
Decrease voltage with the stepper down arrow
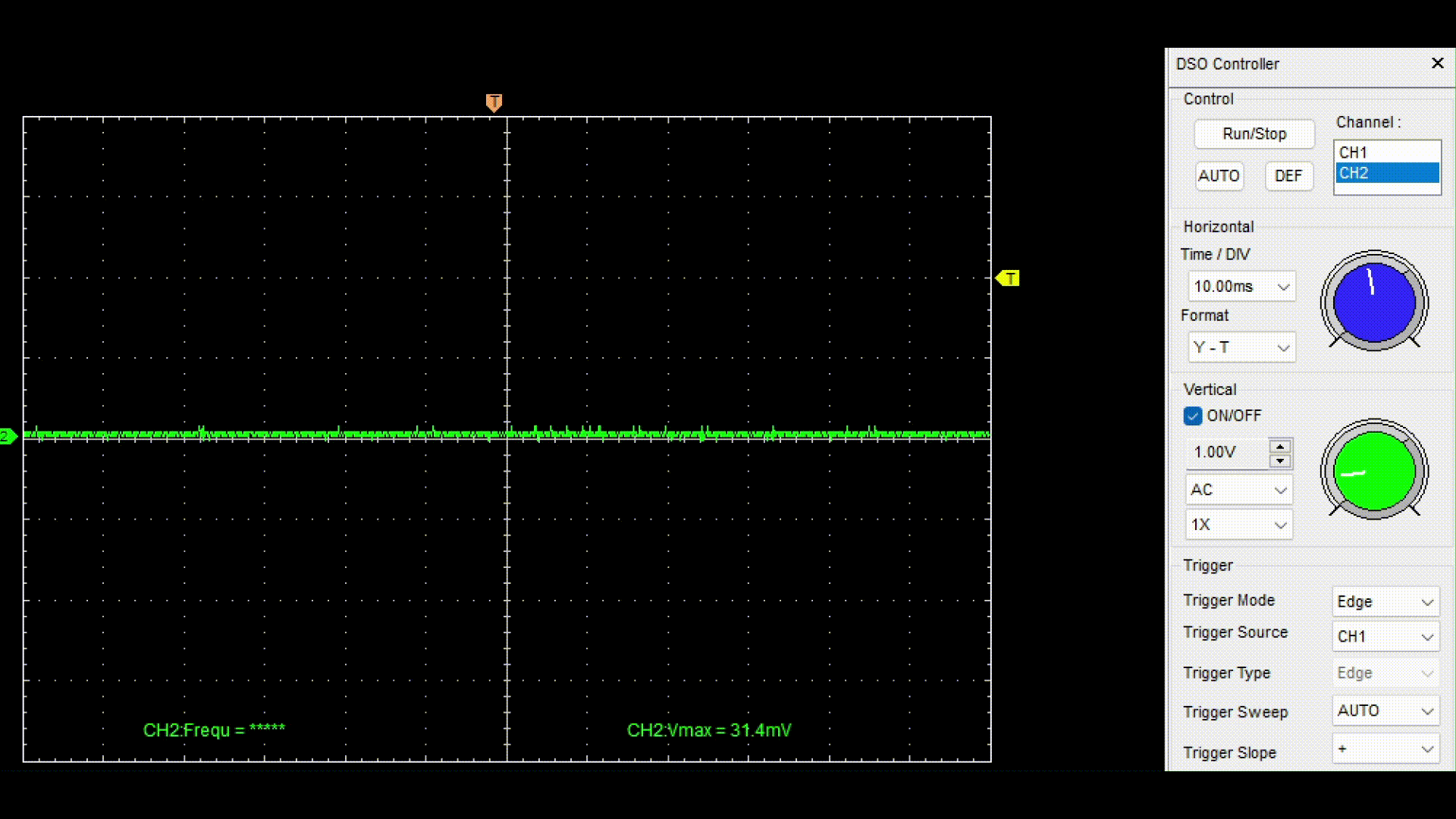[1280, 461]
